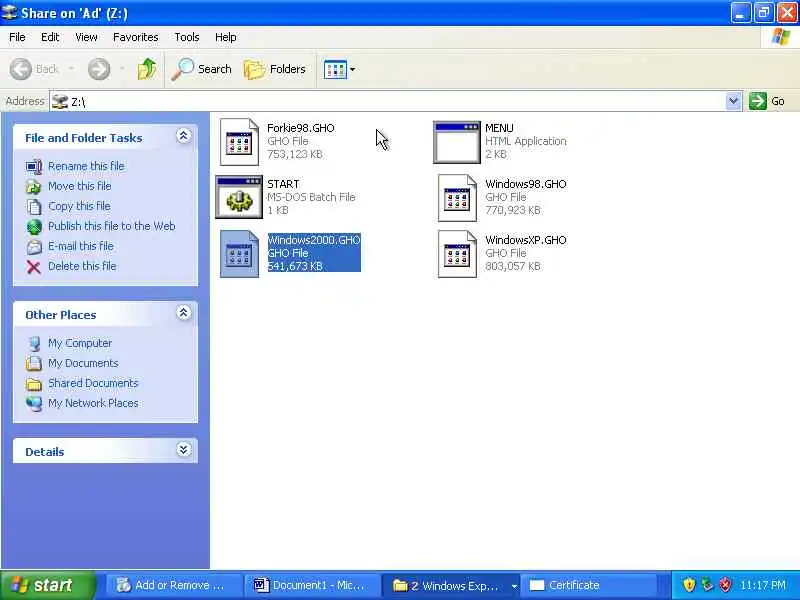
Task: Click Publish this file to the Web
Action: [112, 226]
